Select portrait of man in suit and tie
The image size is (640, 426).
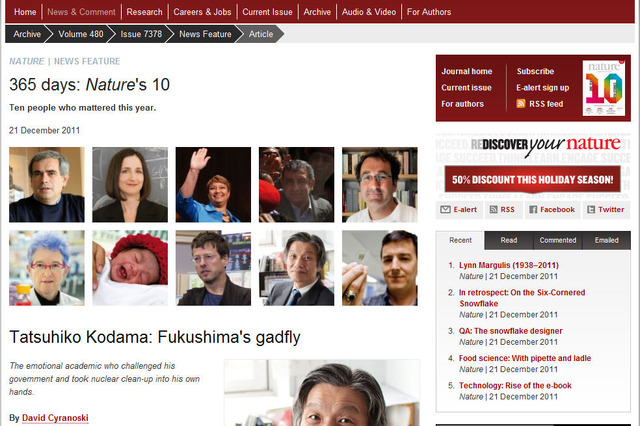(296, 268)
